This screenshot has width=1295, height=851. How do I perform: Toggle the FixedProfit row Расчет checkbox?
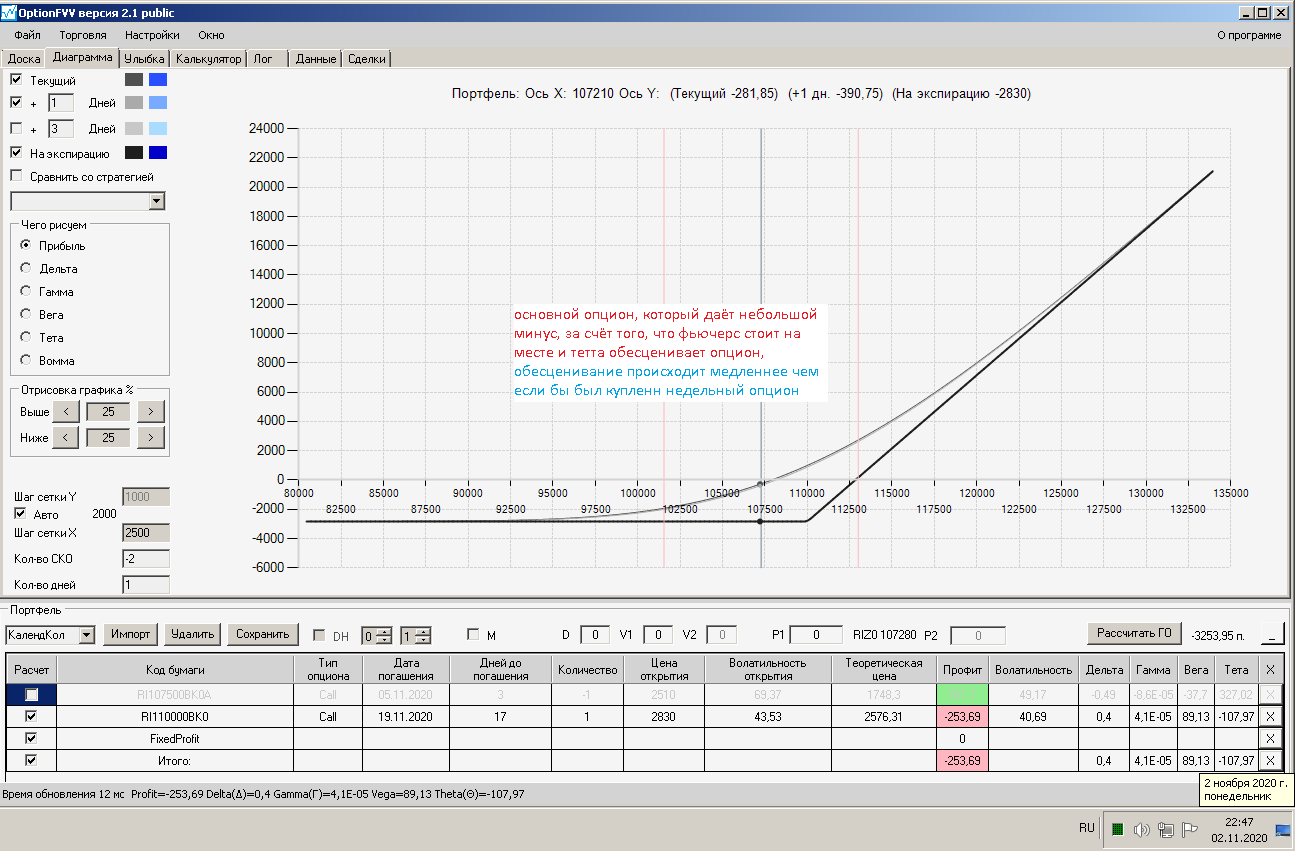32,738
